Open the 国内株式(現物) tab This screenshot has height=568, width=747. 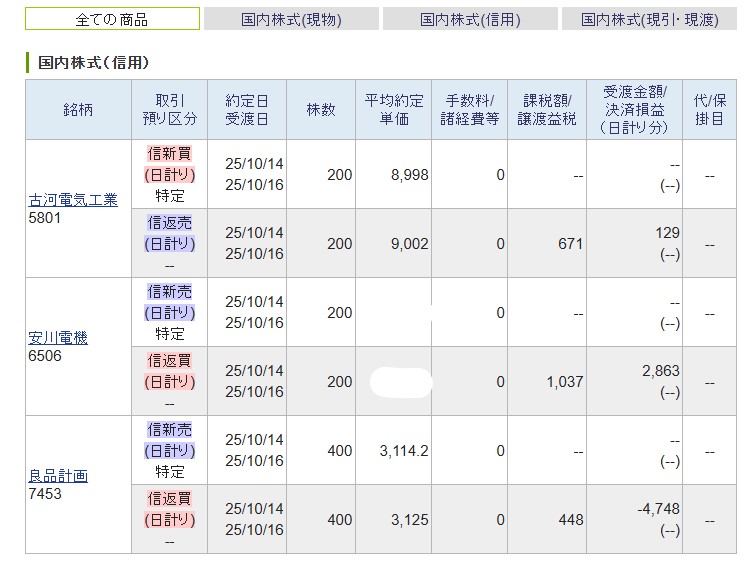tap(290, 20)
